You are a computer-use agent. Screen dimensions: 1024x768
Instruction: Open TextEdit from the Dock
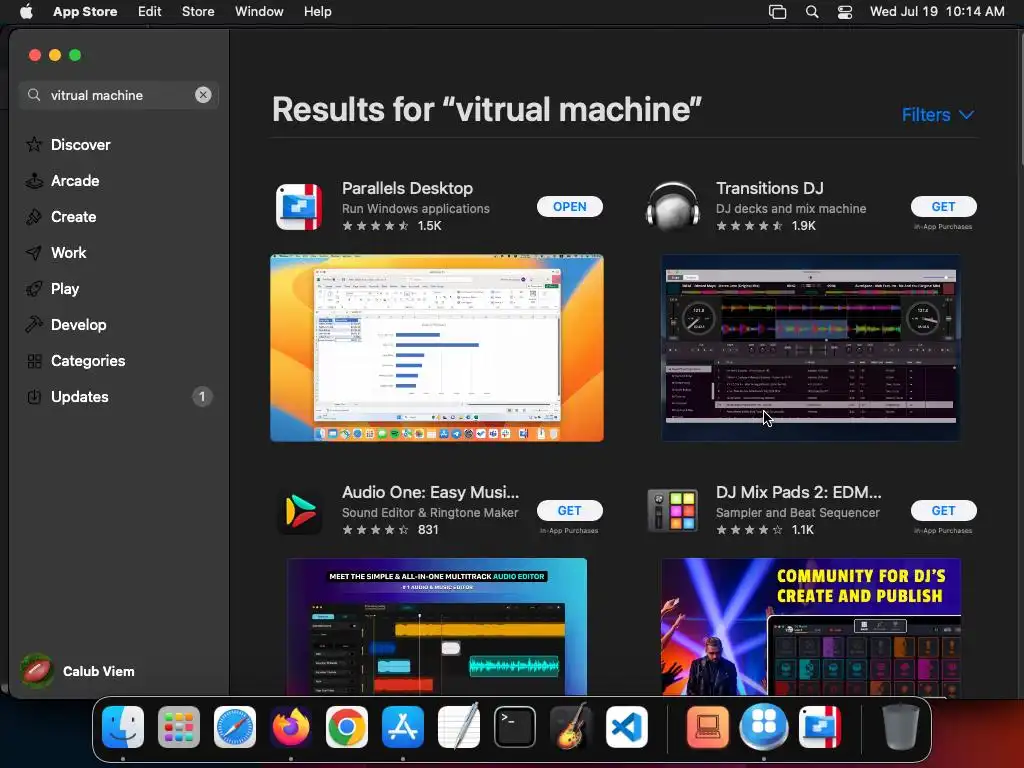[458, 727]
